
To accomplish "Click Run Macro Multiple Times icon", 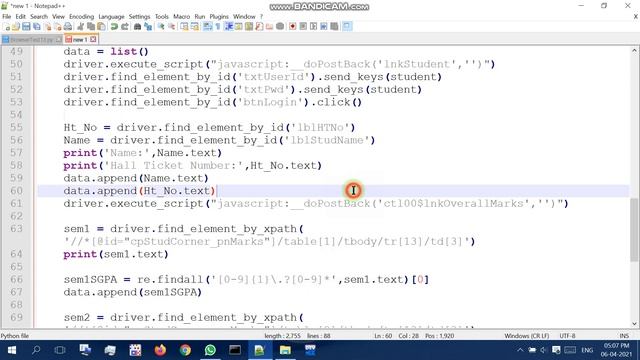I will 324,27.
